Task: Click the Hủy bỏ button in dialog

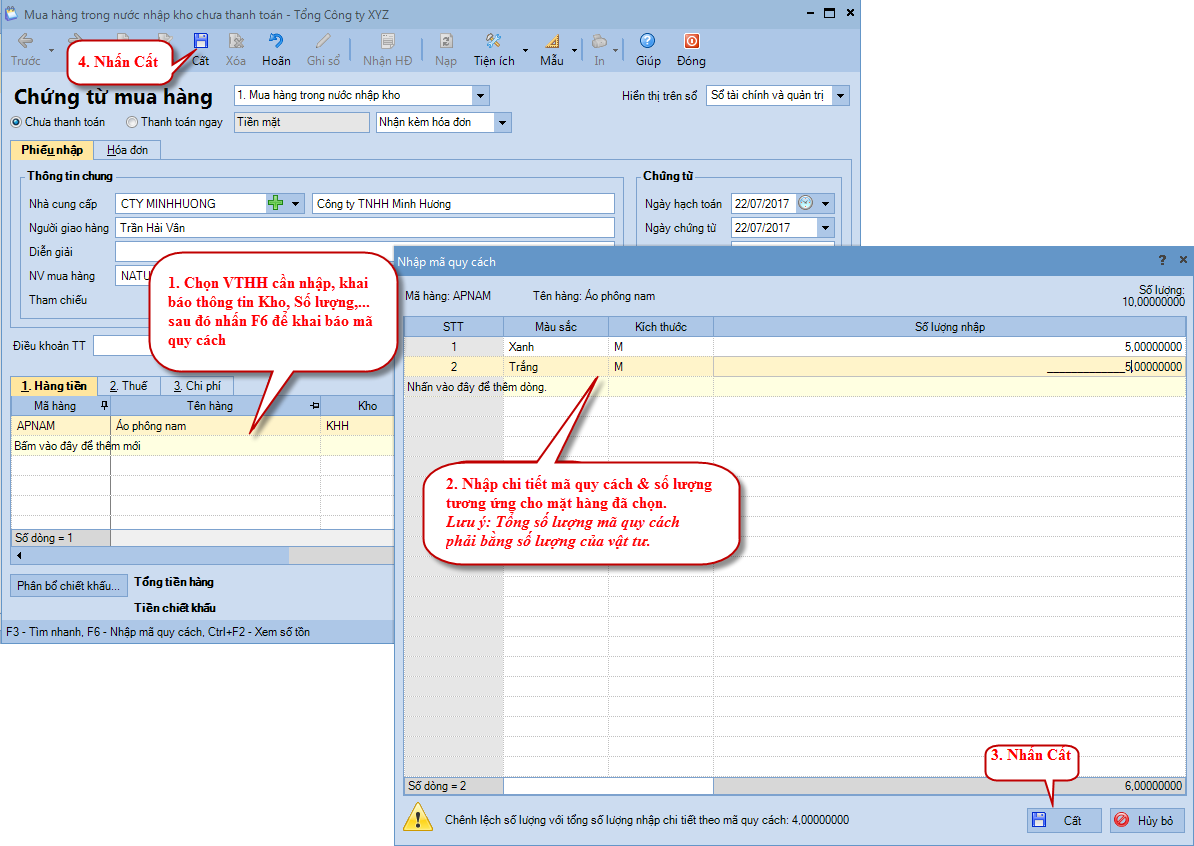Action: click(1147, 820)
